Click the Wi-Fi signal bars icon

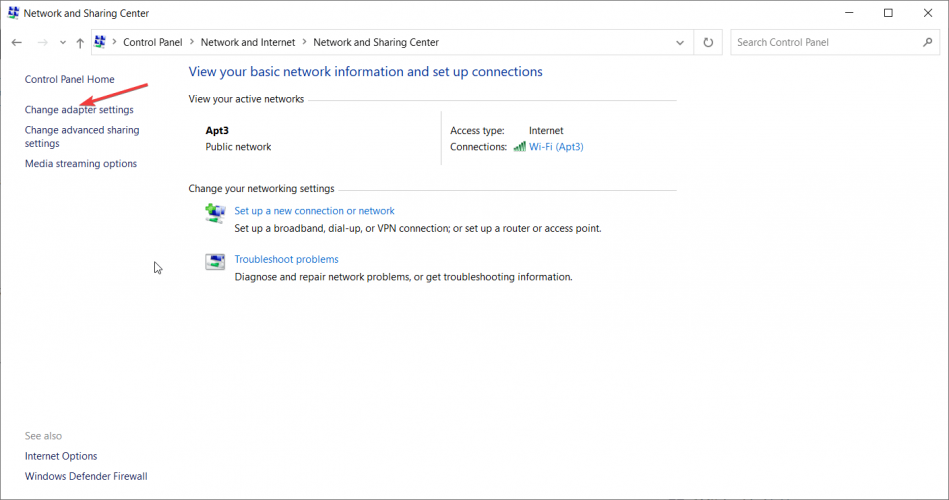(x=519, y=147)
